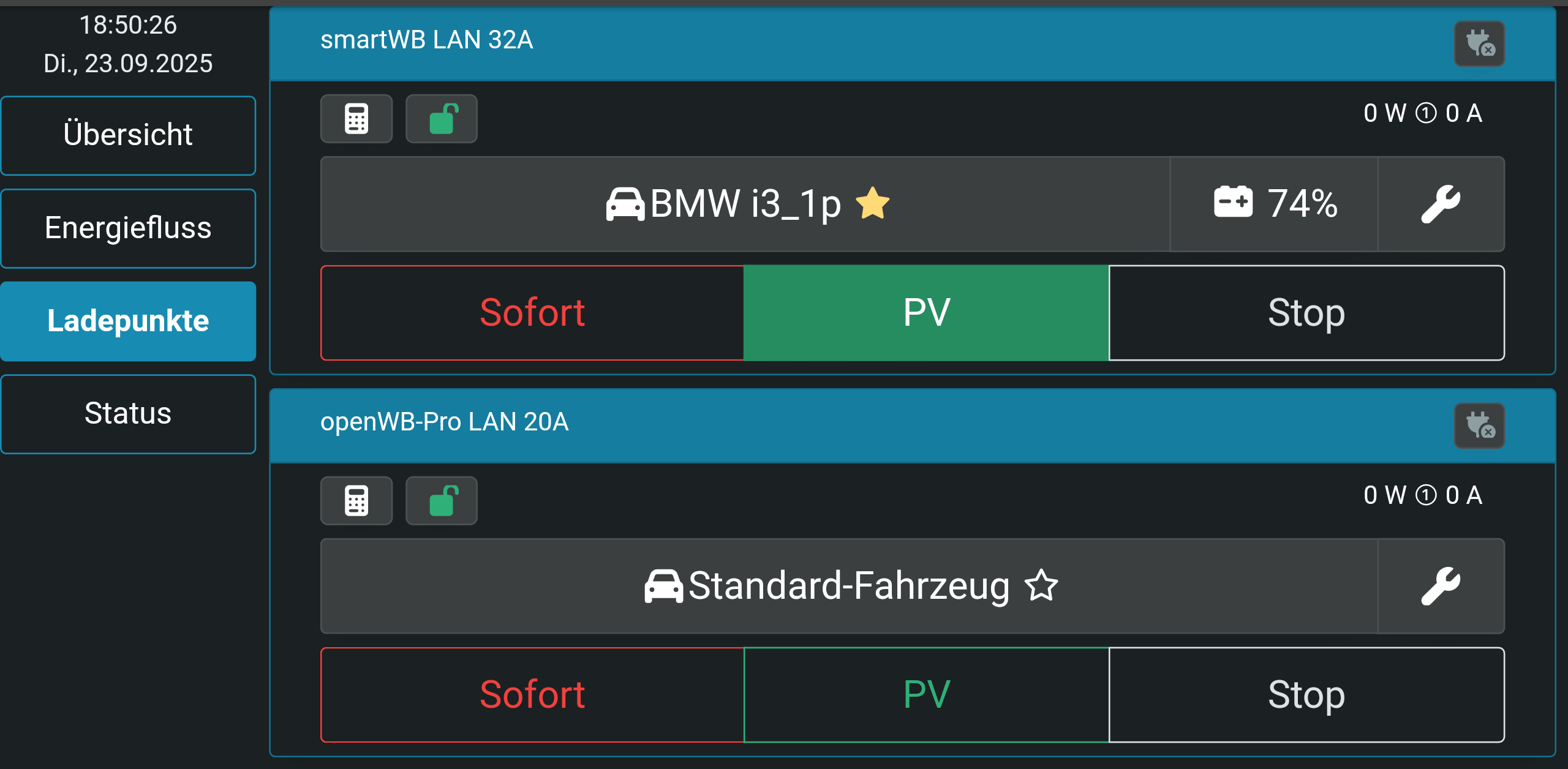Image resolution: width=1568 pixels, height=769 pixels.
Task: Select PV mode for smartWB LAN 32A
Action: (x=926, y=313)
